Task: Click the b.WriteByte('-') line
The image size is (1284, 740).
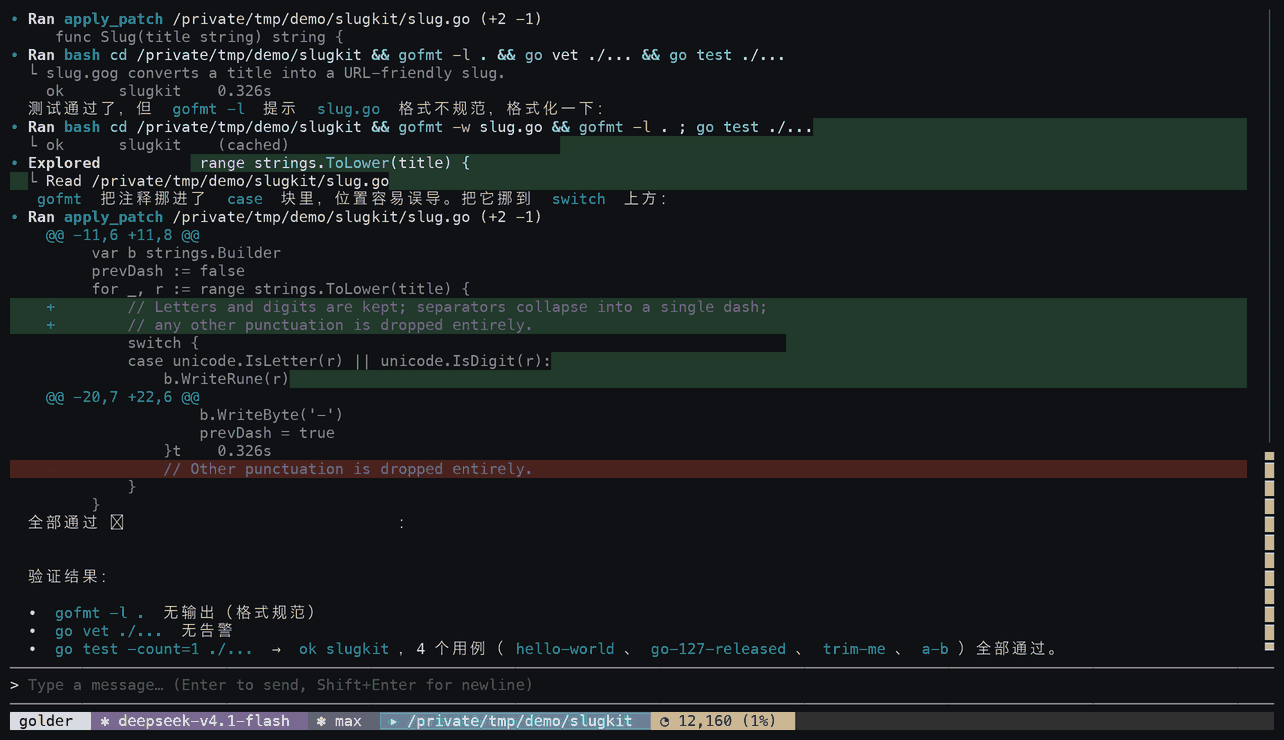Action: point(271,415)
